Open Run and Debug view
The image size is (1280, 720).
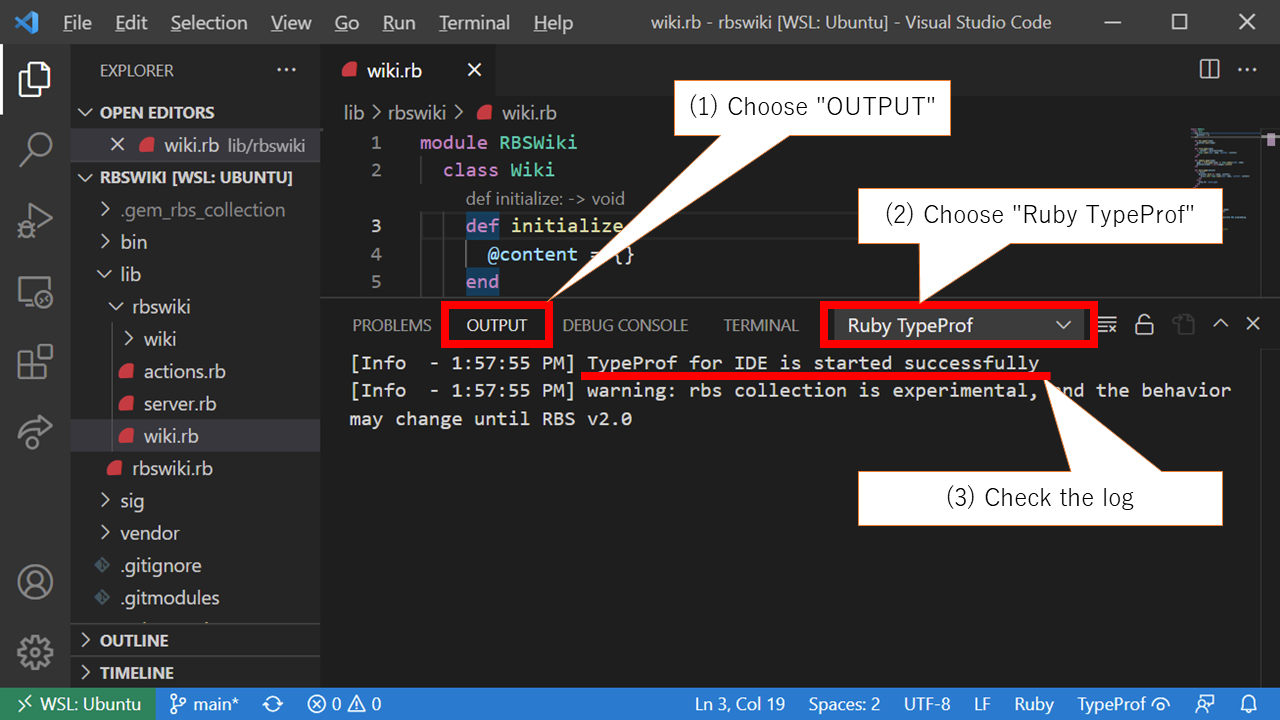34,221
